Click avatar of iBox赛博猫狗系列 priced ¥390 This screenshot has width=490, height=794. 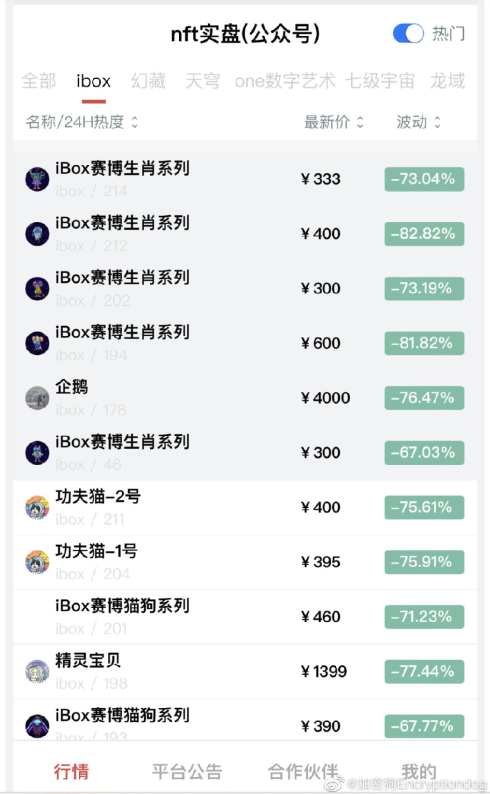pos(37,726)
